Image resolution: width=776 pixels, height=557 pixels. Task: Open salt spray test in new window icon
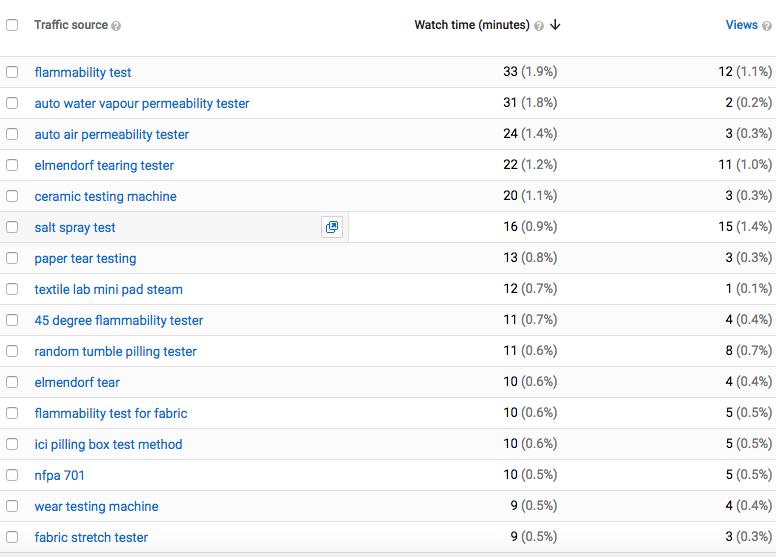point(332,227)
